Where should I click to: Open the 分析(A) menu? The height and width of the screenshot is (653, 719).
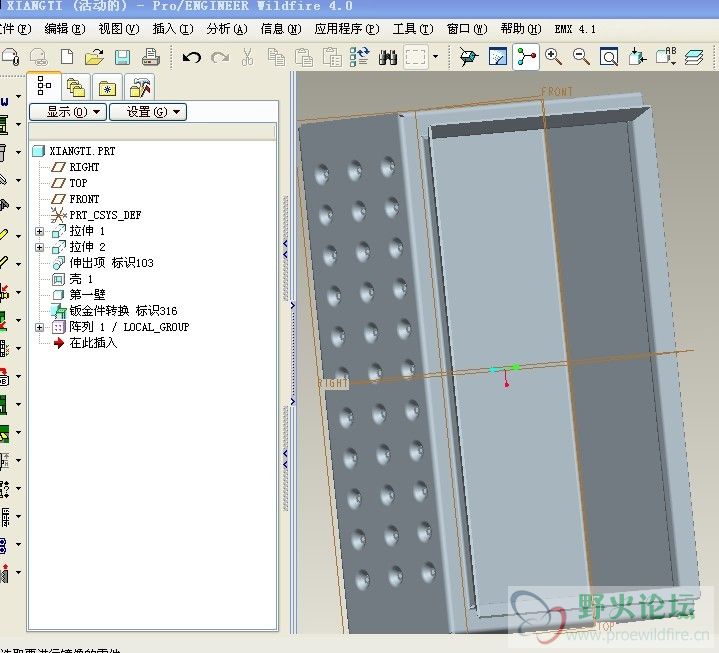(x=227, y=29)
